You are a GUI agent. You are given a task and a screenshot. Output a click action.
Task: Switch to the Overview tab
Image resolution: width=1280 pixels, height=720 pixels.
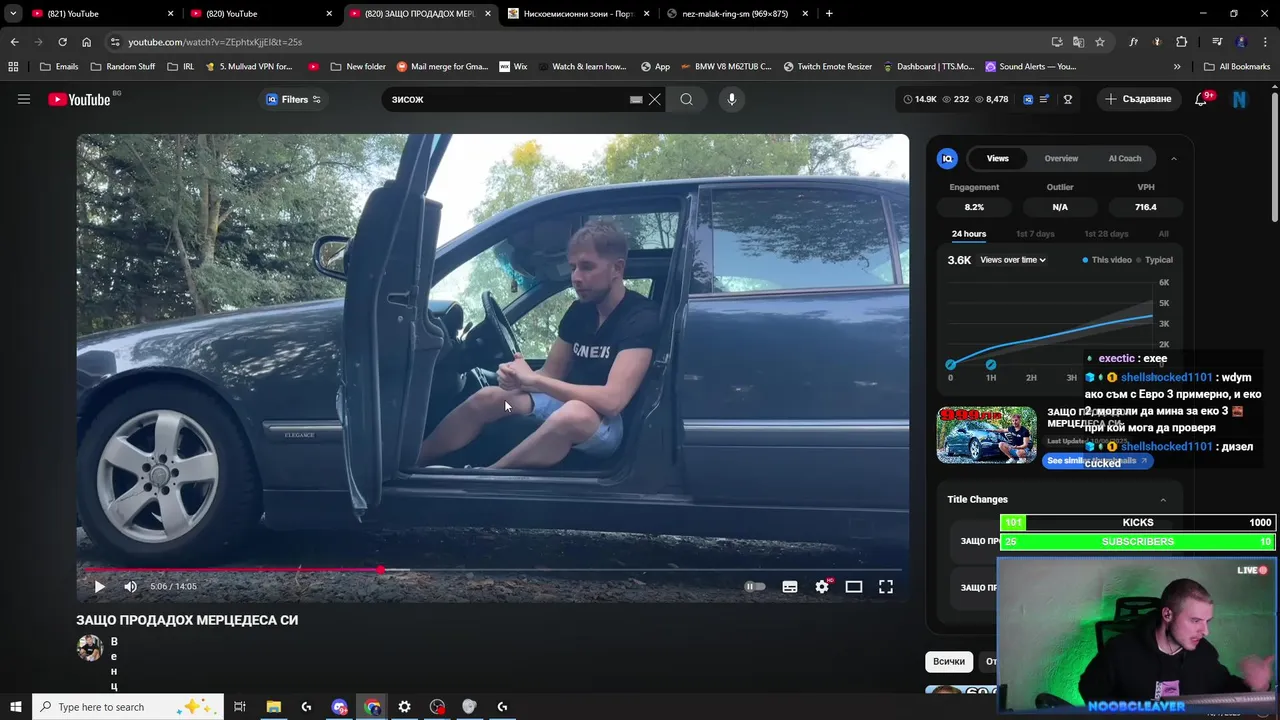(1061, 158)
